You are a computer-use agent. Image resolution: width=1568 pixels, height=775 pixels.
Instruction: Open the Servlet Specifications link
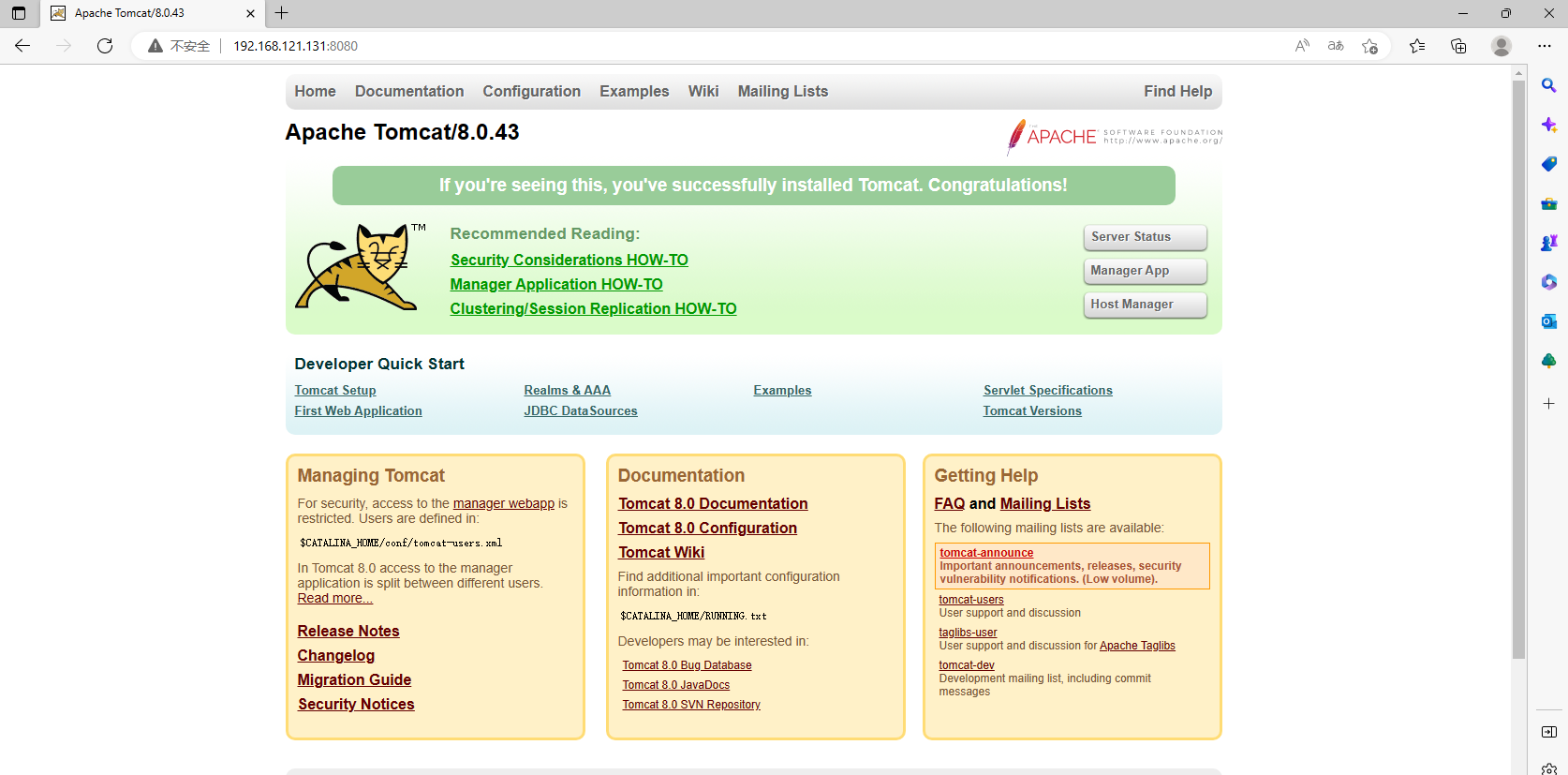tap(1048, 391)
